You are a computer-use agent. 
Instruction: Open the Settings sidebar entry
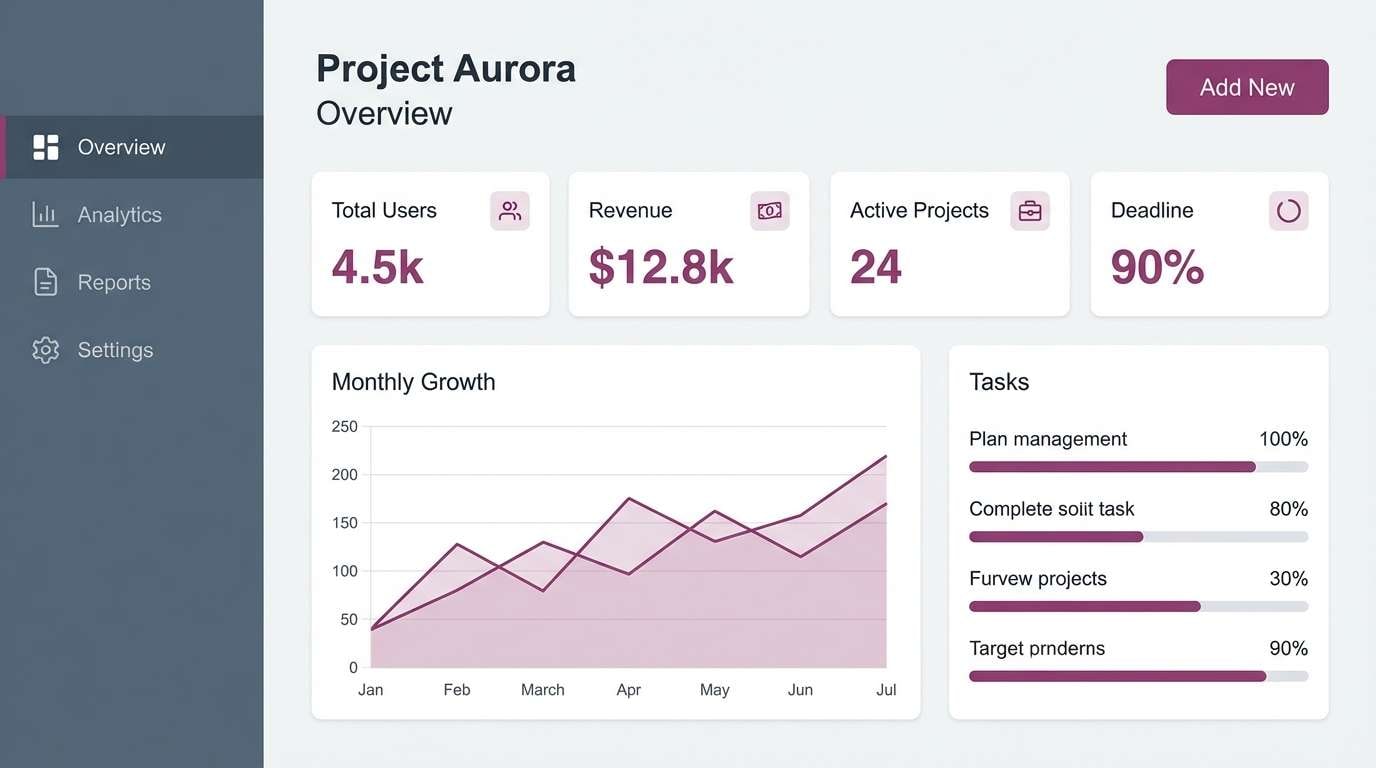115,349
